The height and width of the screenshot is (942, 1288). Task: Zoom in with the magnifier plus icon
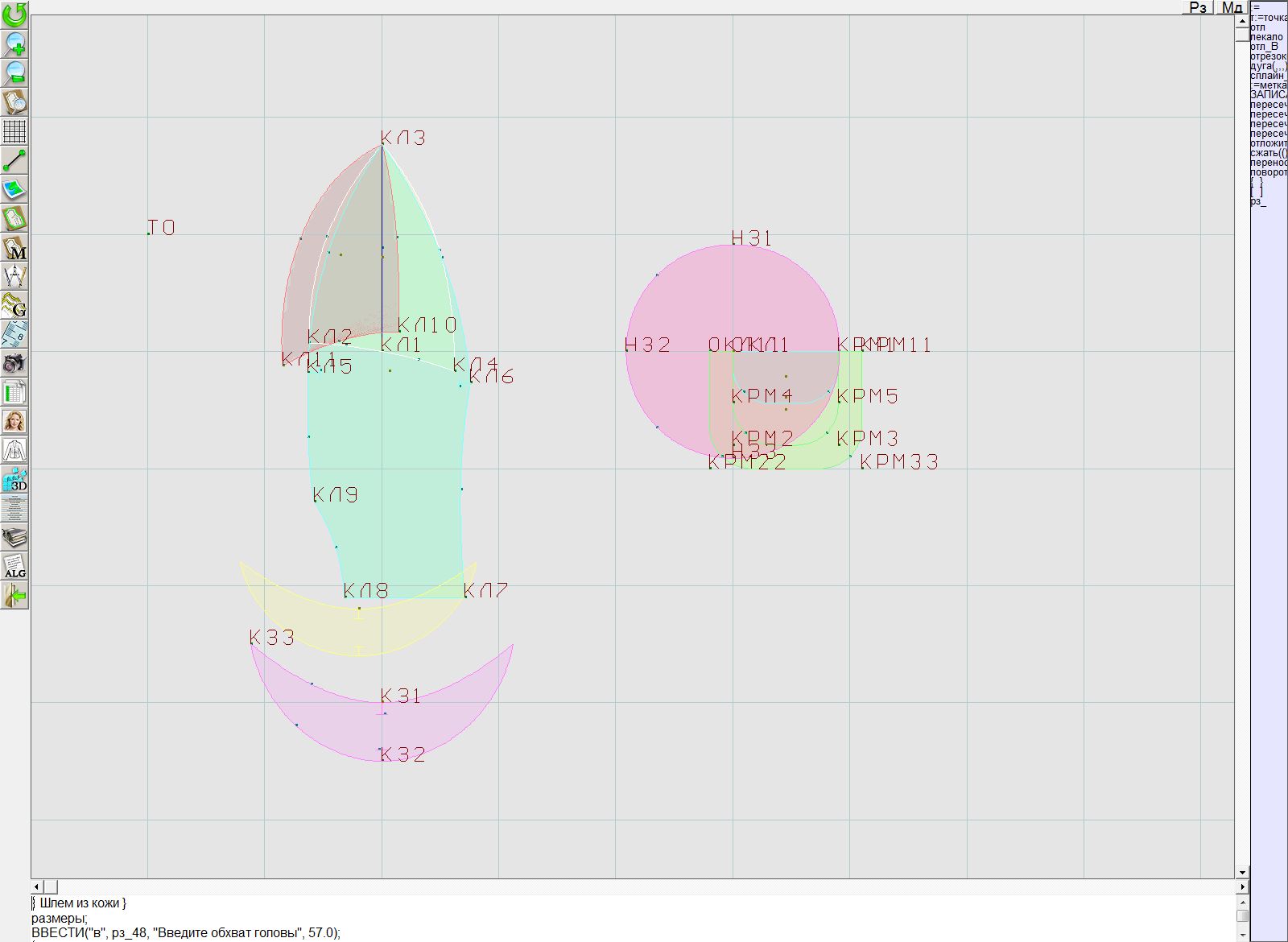(14, 43)
